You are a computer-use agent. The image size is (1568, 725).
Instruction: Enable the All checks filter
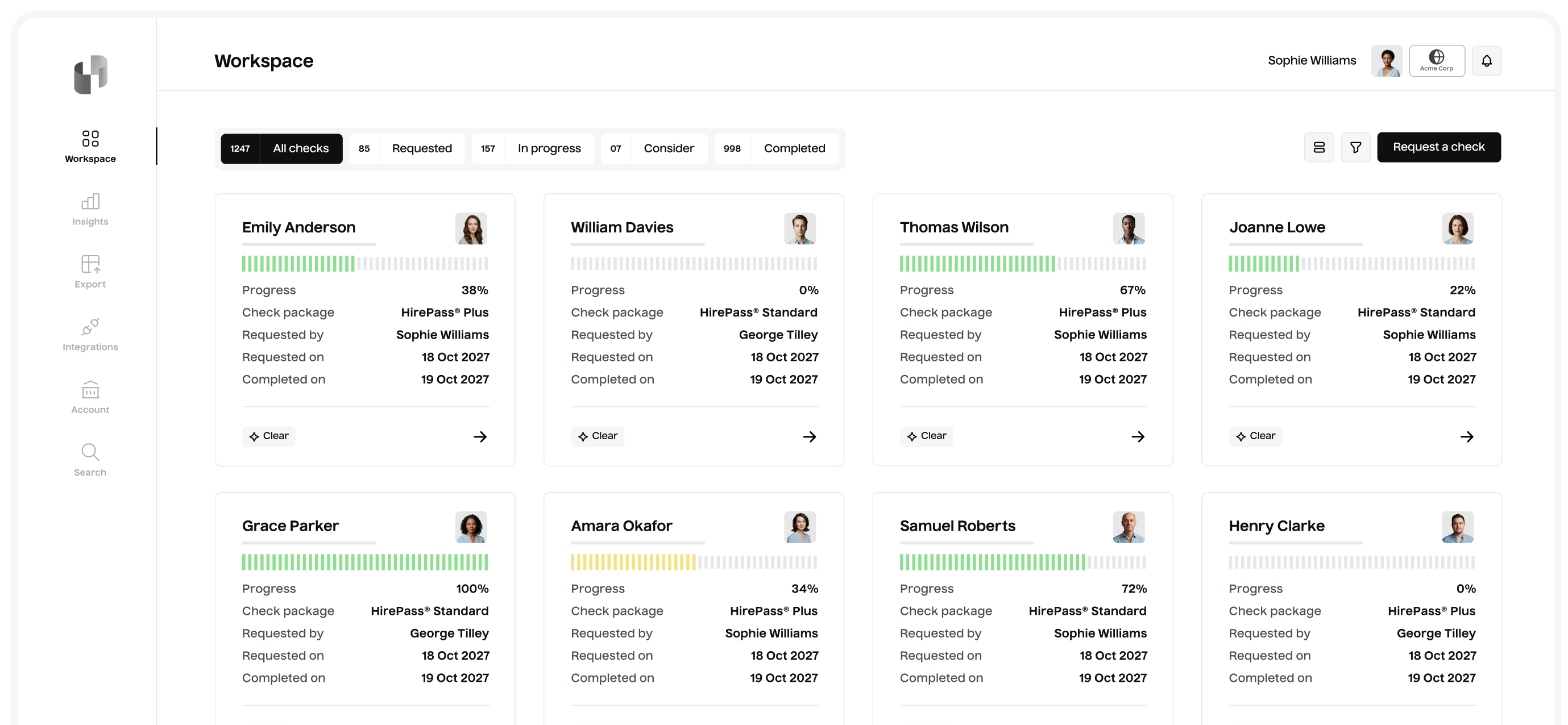[300, 148]
